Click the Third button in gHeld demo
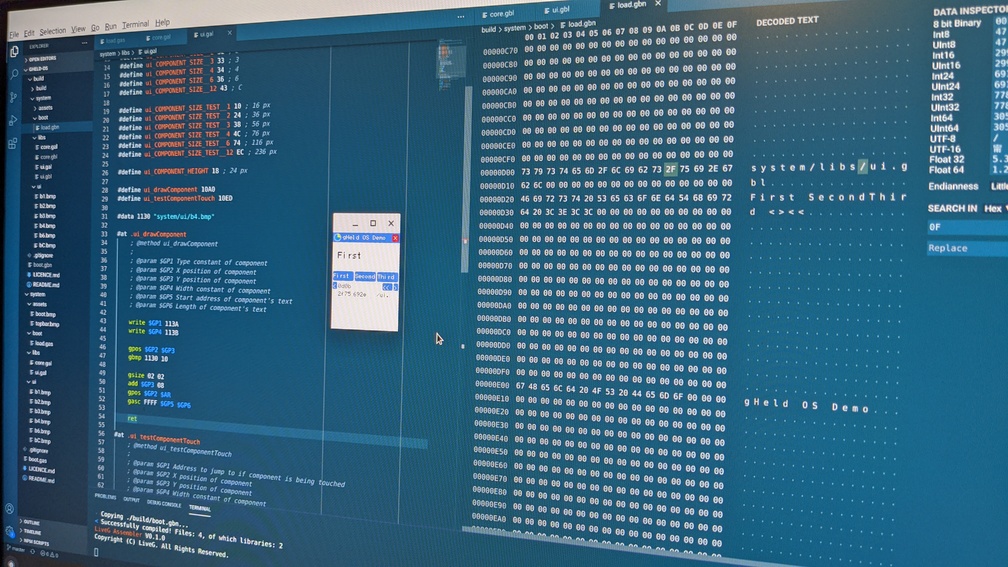The width and height of the screenshot is (1008, 567). [x=387, y=276]
